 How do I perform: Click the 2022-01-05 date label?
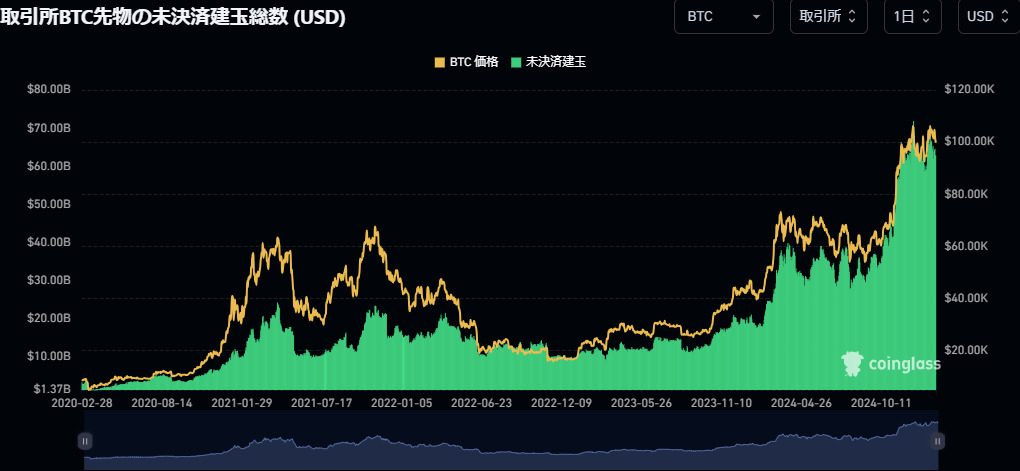click(401, 403)
